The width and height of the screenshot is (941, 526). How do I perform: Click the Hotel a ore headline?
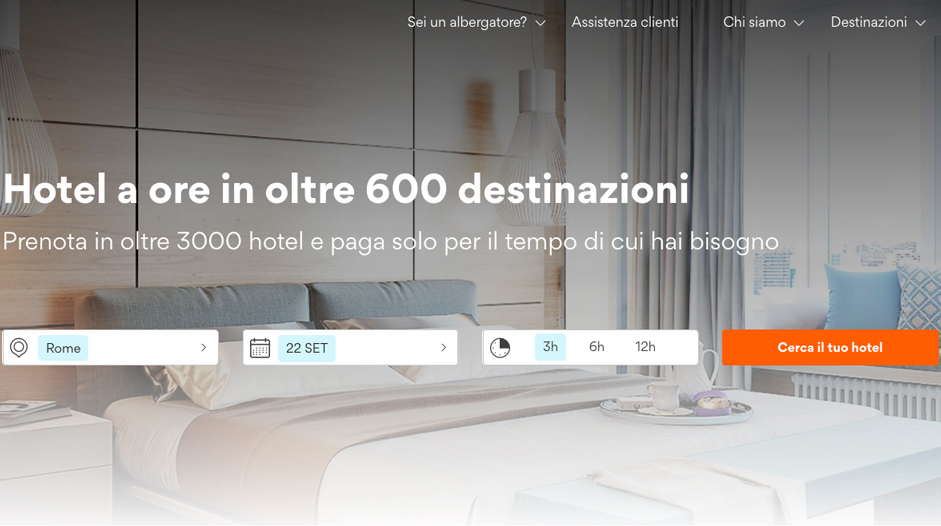point(346,189)
